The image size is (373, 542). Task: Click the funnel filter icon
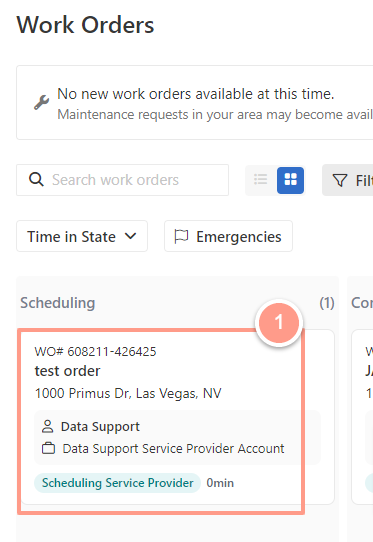pos(340,180)
